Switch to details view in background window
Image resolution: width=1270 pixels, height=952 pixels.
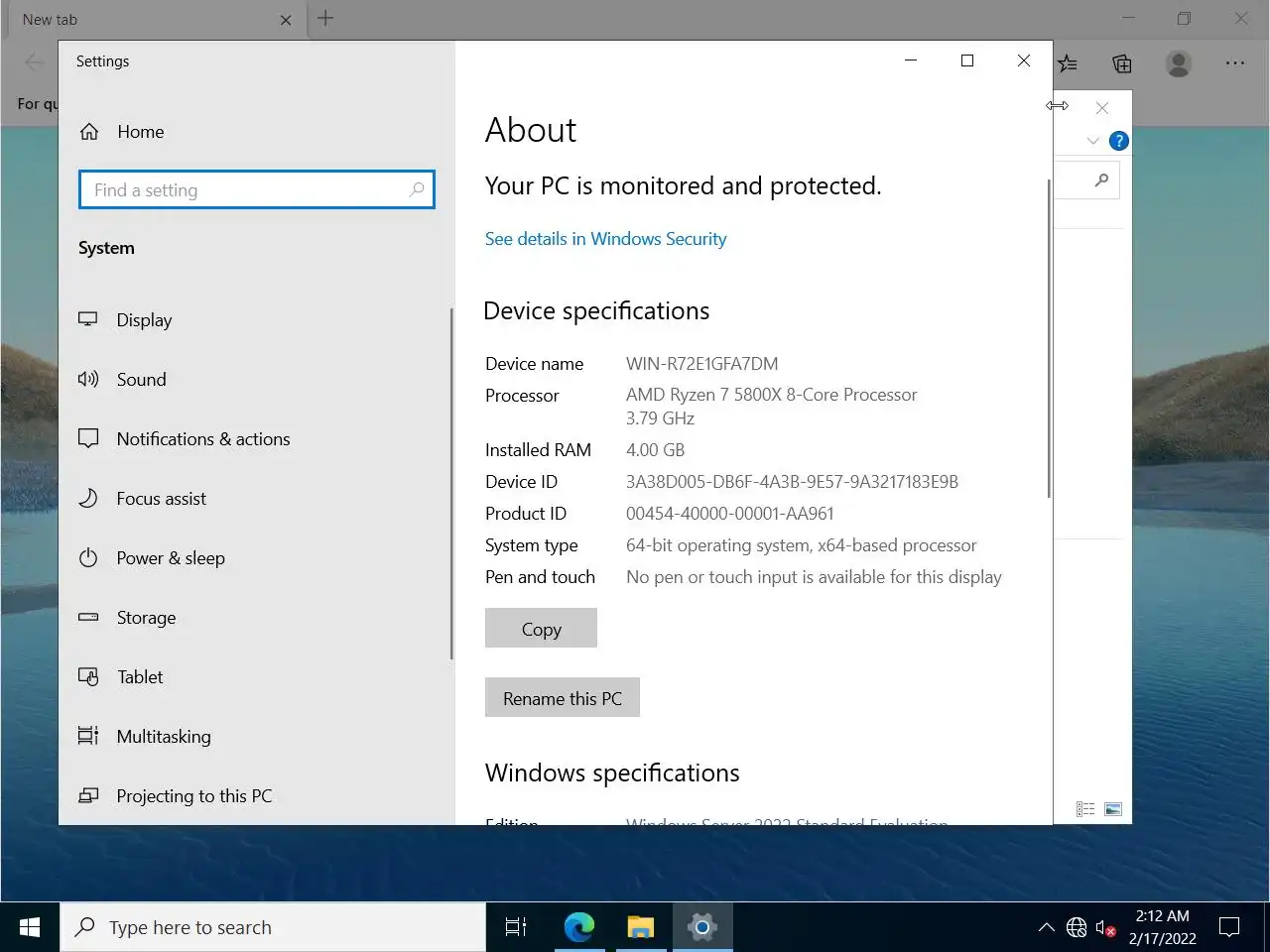coord(1085,809)
